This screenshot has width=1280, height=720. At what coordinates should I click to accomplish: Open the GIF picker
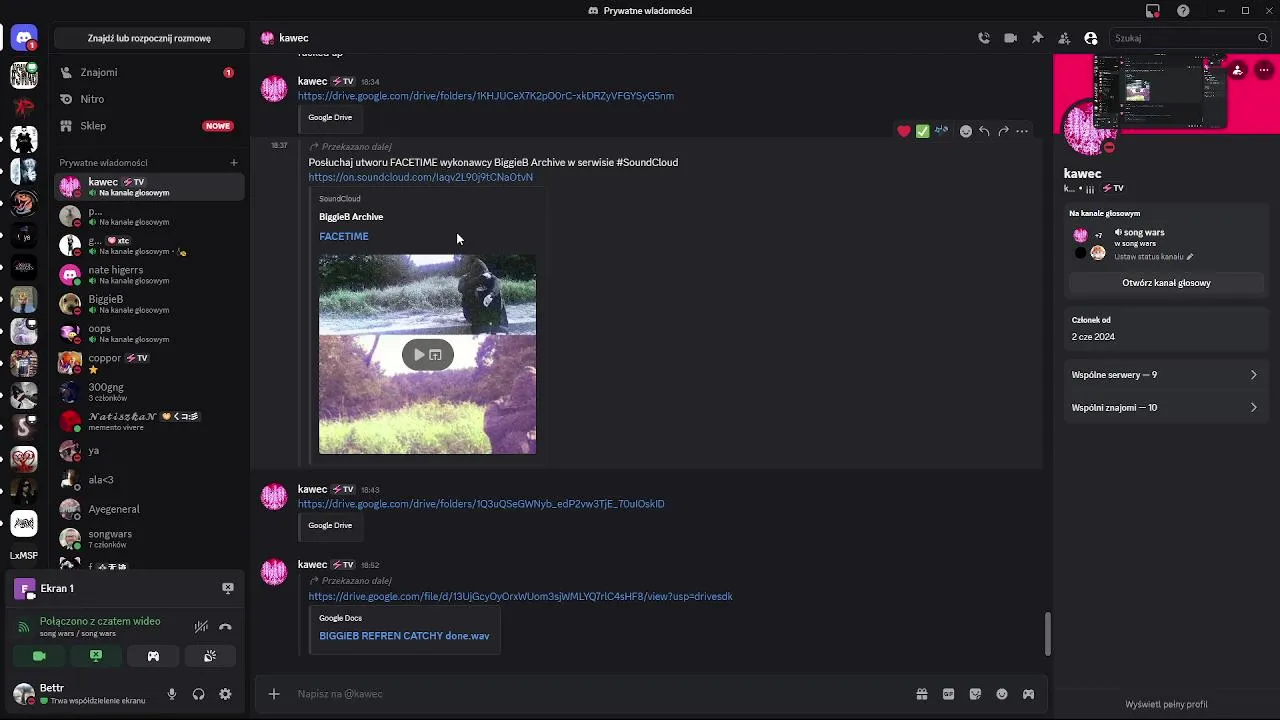point(948,694)
